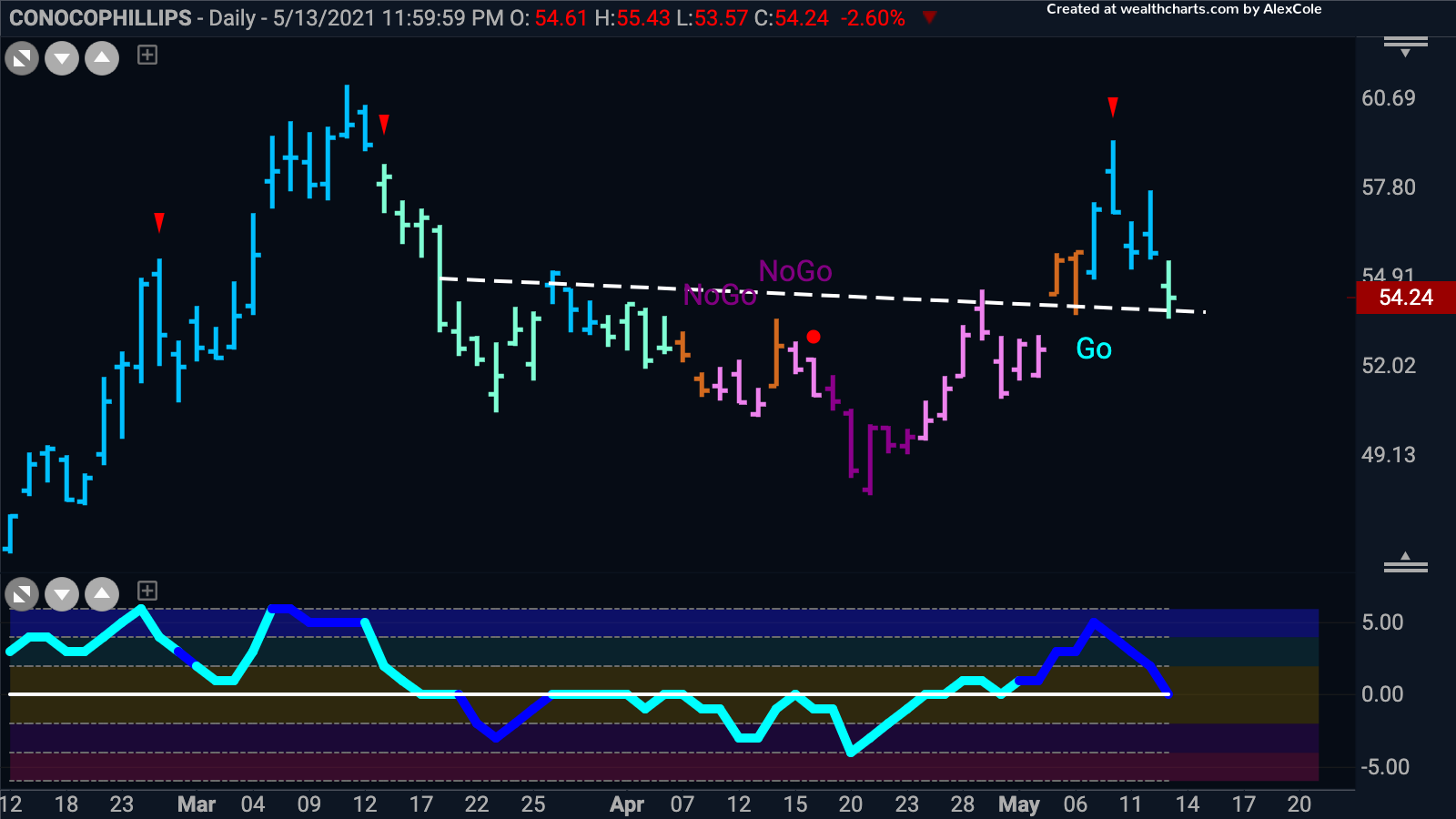Click the down-triangle button in the price panel
1456x819 pixels.
[62, 60]
